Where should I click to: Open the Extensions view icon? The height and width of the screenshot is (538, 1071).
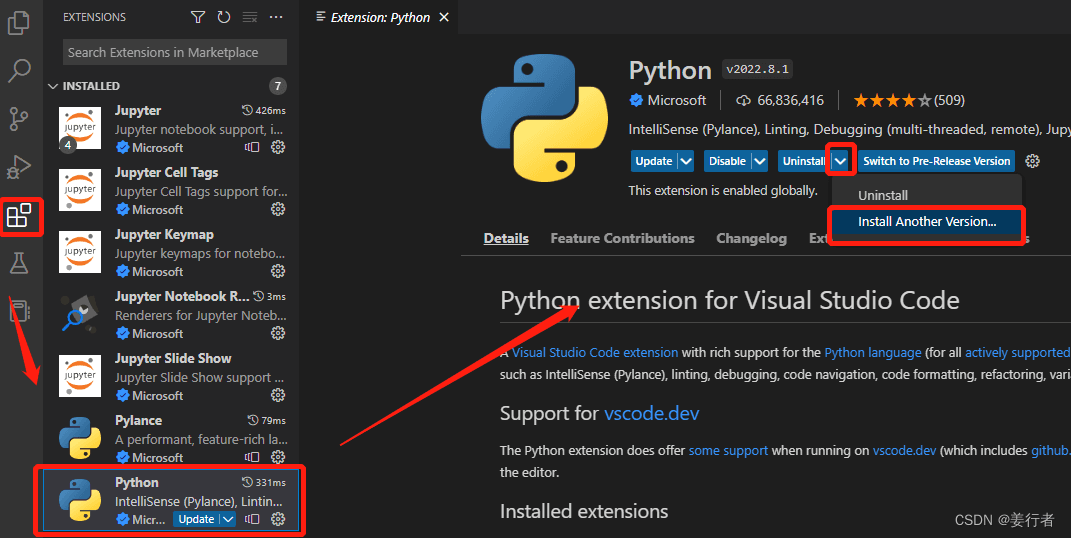pos(19,216)
